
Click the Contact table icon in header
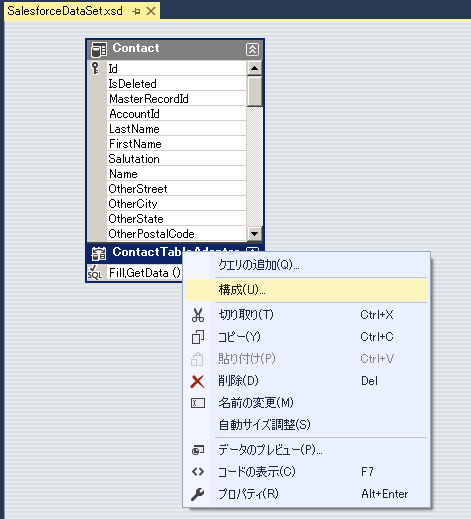click(x=99, y=50)
